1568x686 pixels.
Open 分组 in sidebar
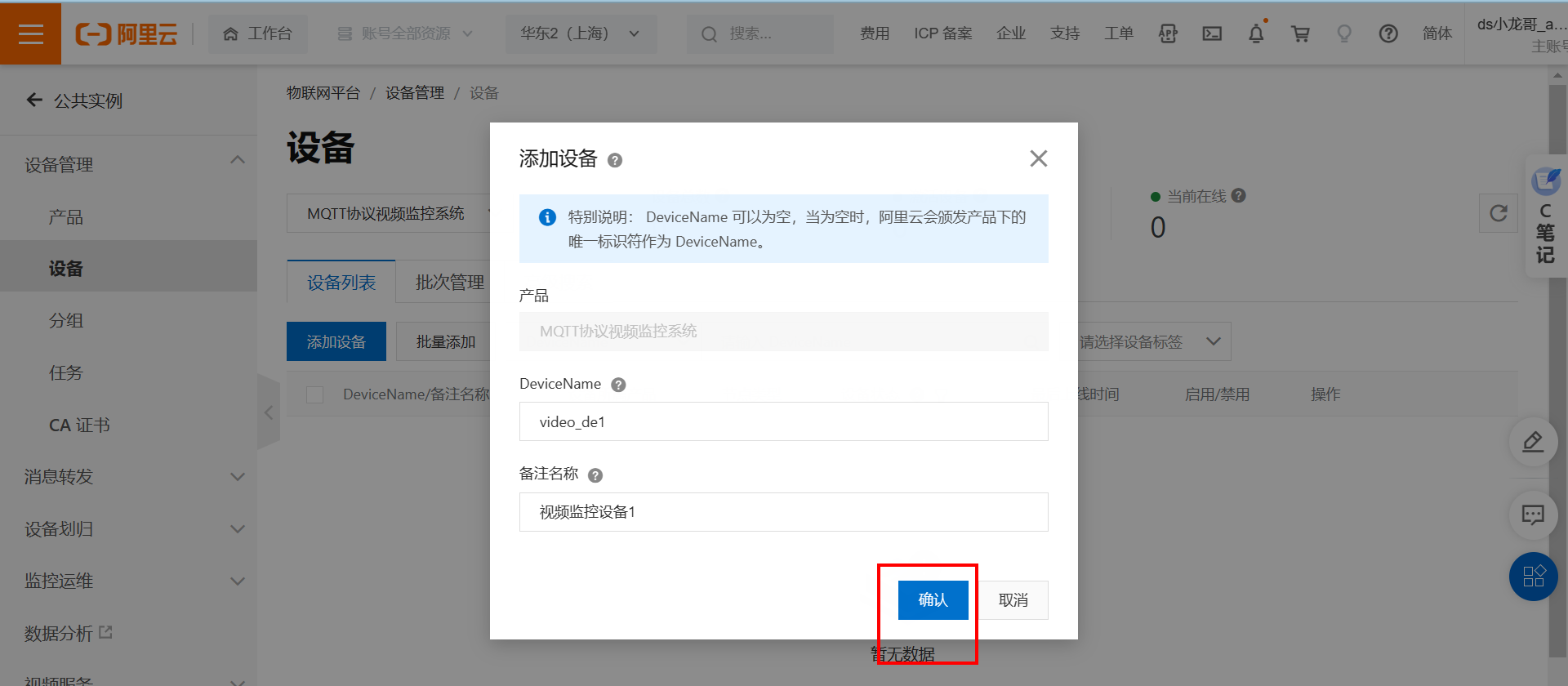point(65,320)
